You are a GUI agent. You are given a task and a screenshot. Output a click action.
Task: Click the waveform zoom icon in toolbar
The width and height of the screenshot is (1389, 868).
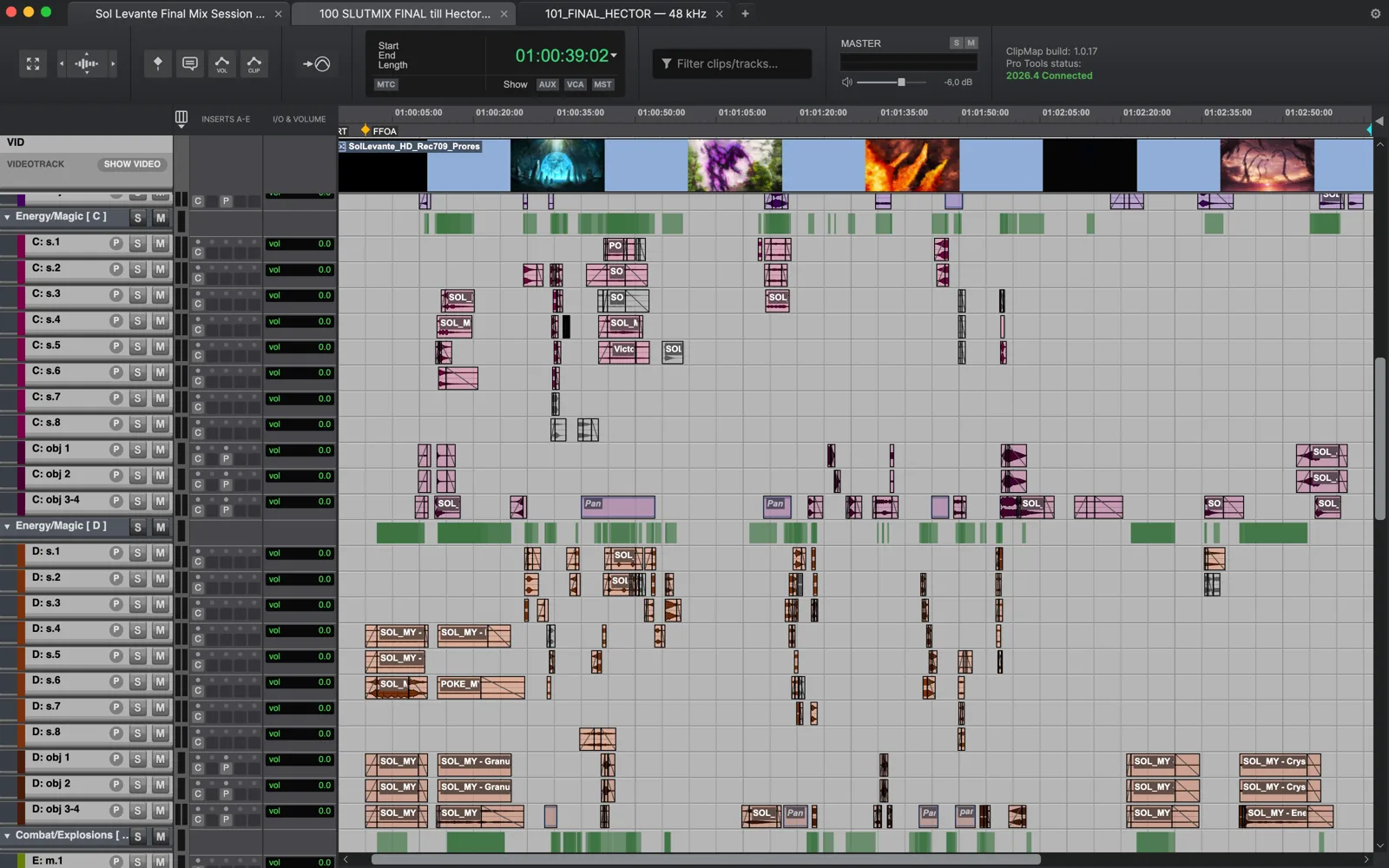(x=87, y=63)
